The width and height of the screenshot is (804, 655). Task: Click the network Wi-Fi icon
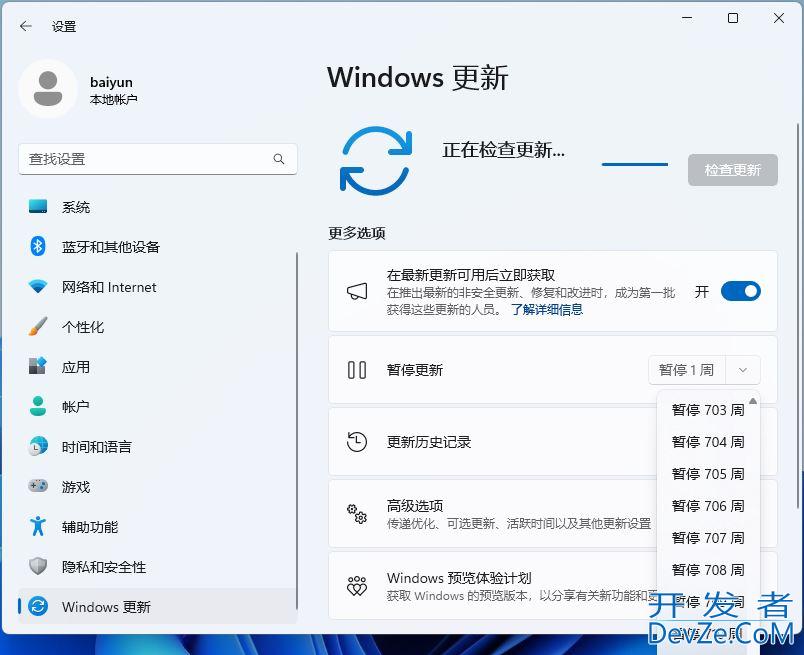38,286
